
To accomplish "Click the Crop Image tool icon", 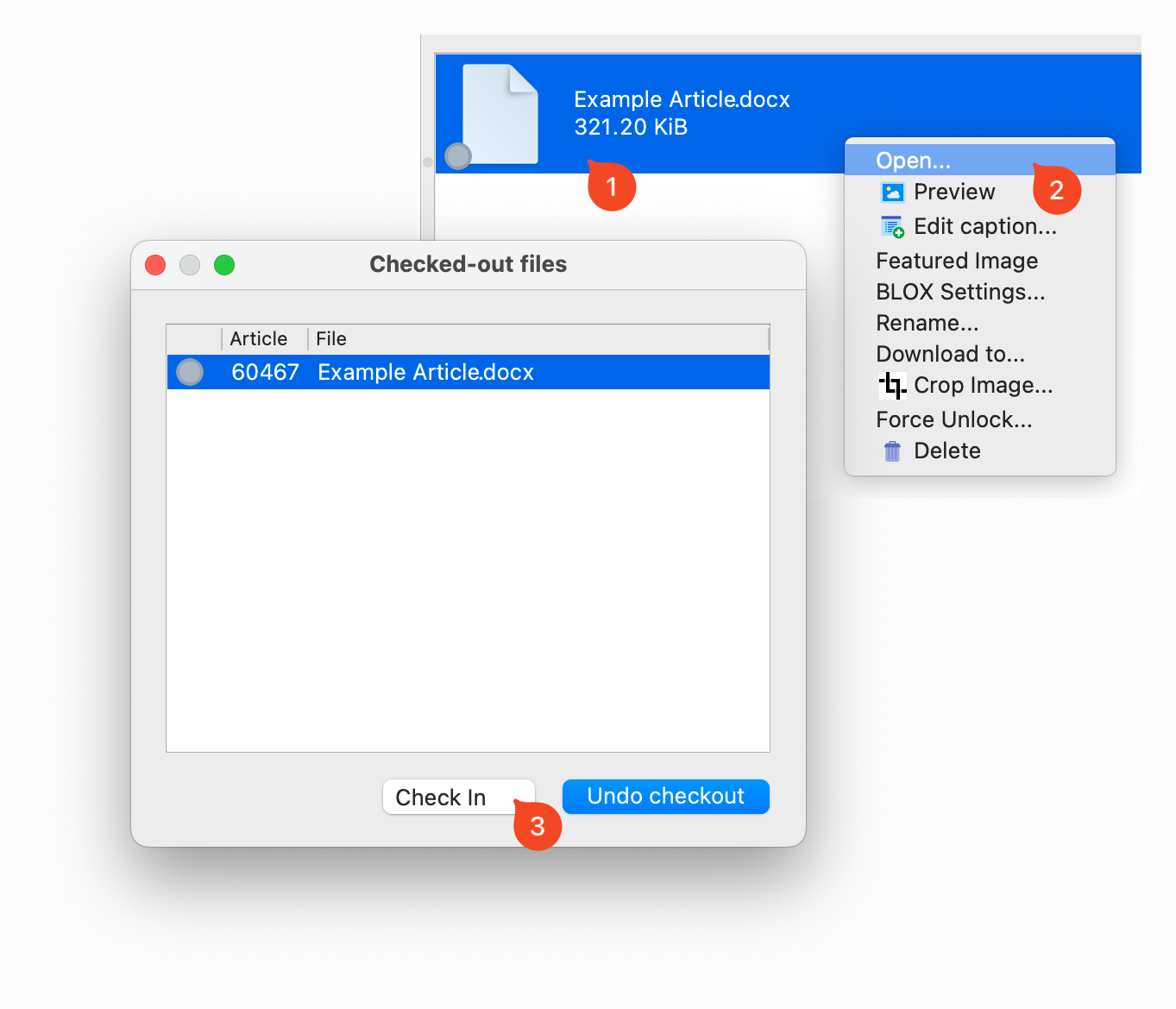I will pyautogui.click(x=892, y=385).
